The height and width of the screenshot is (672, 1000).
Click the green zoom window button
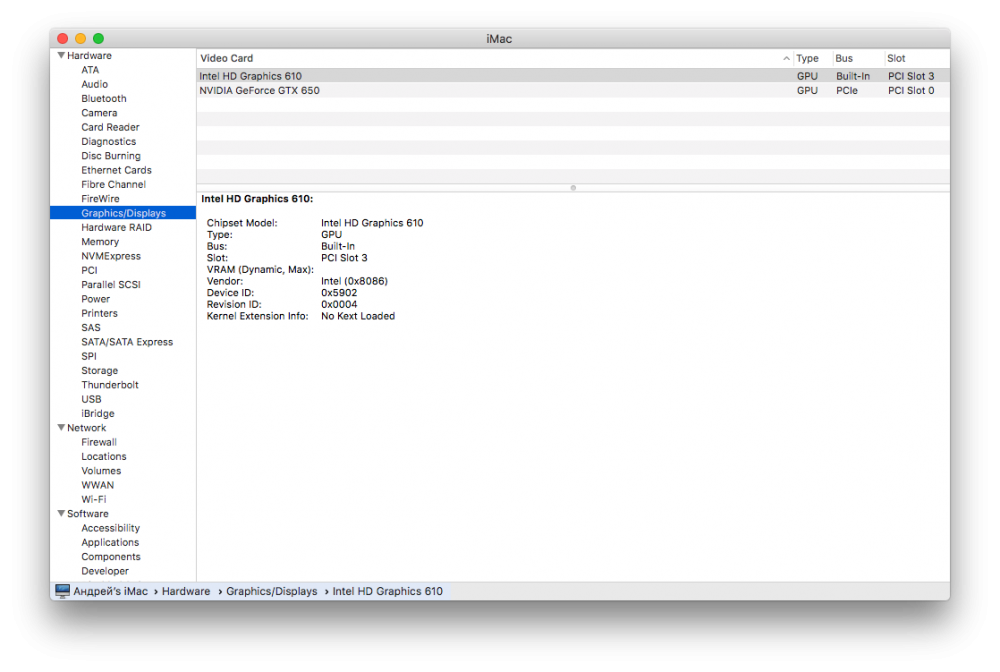[98, 39]
